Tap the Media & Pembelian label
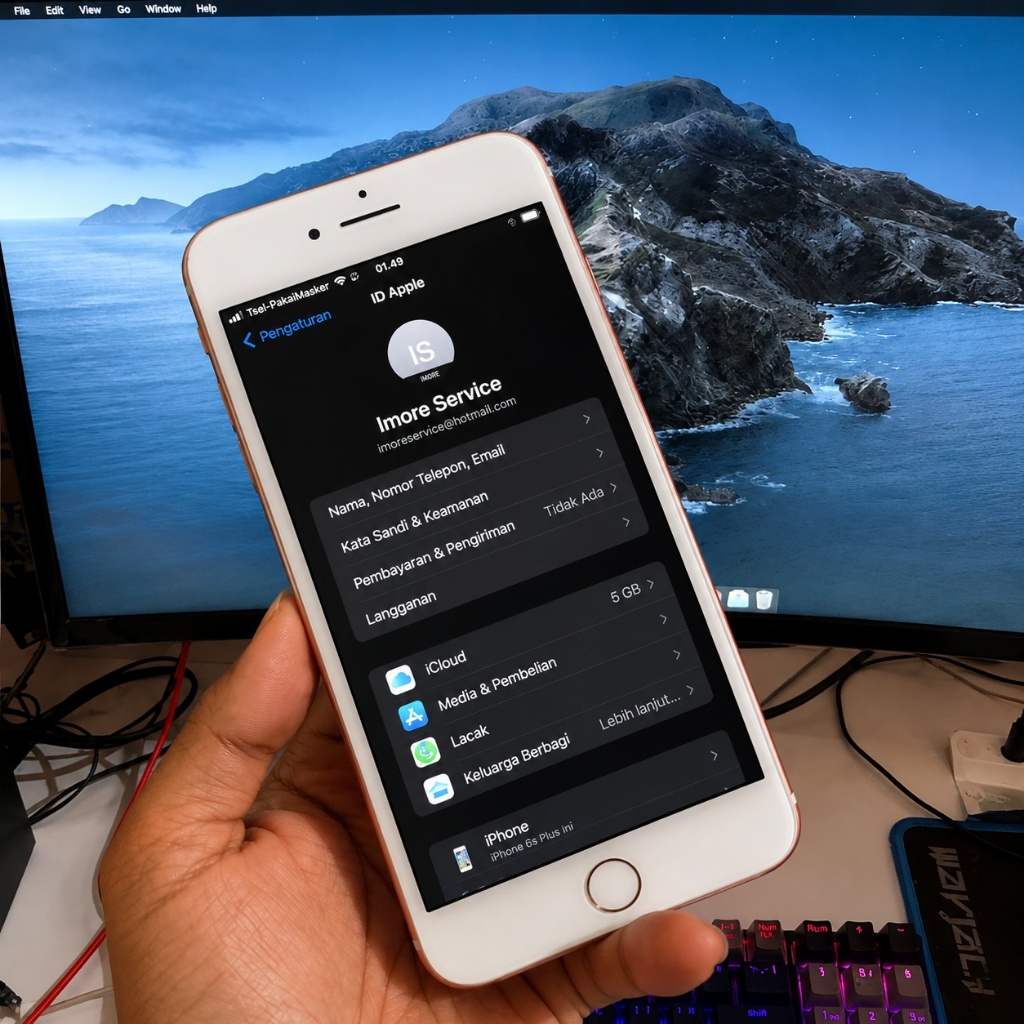Screen dimensions: 1024x1024 (498, 684)
